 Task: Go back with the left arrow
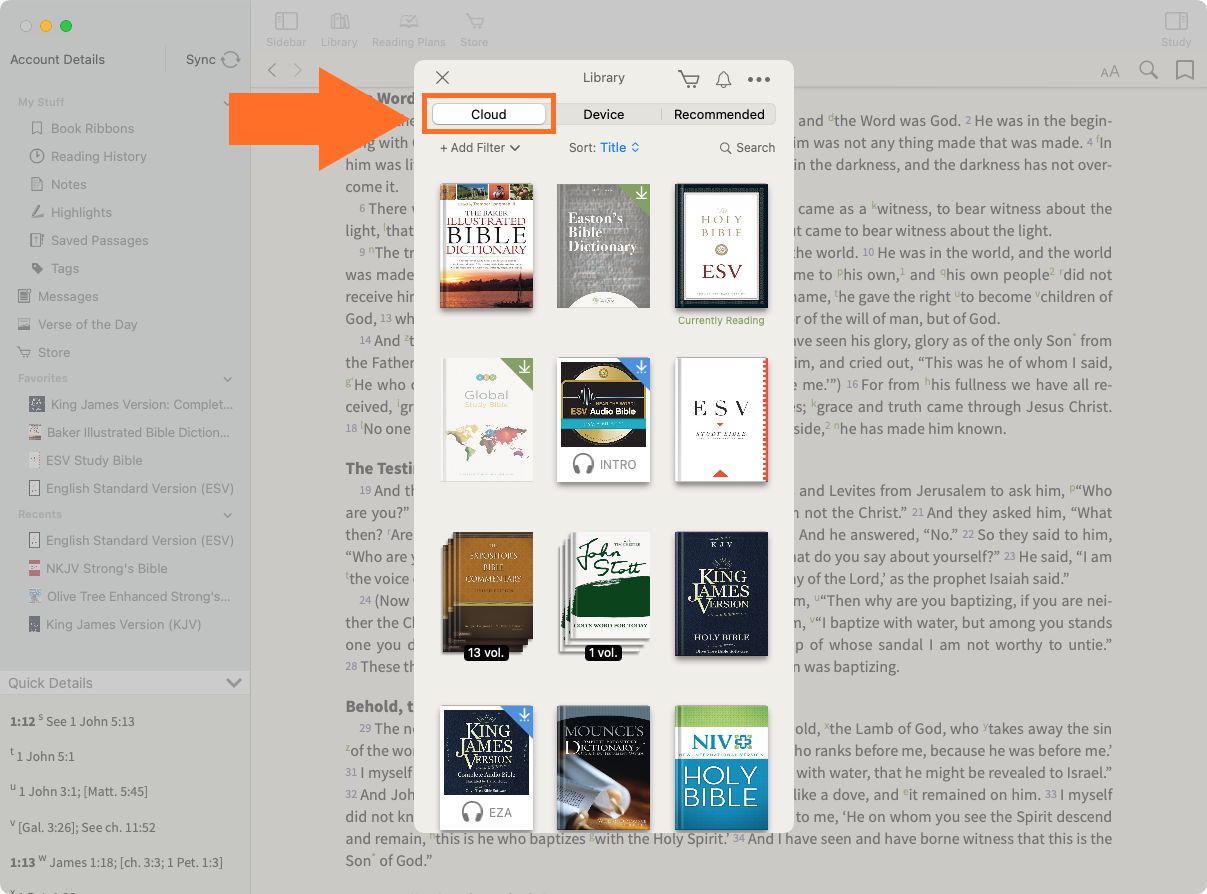(273, 70)
